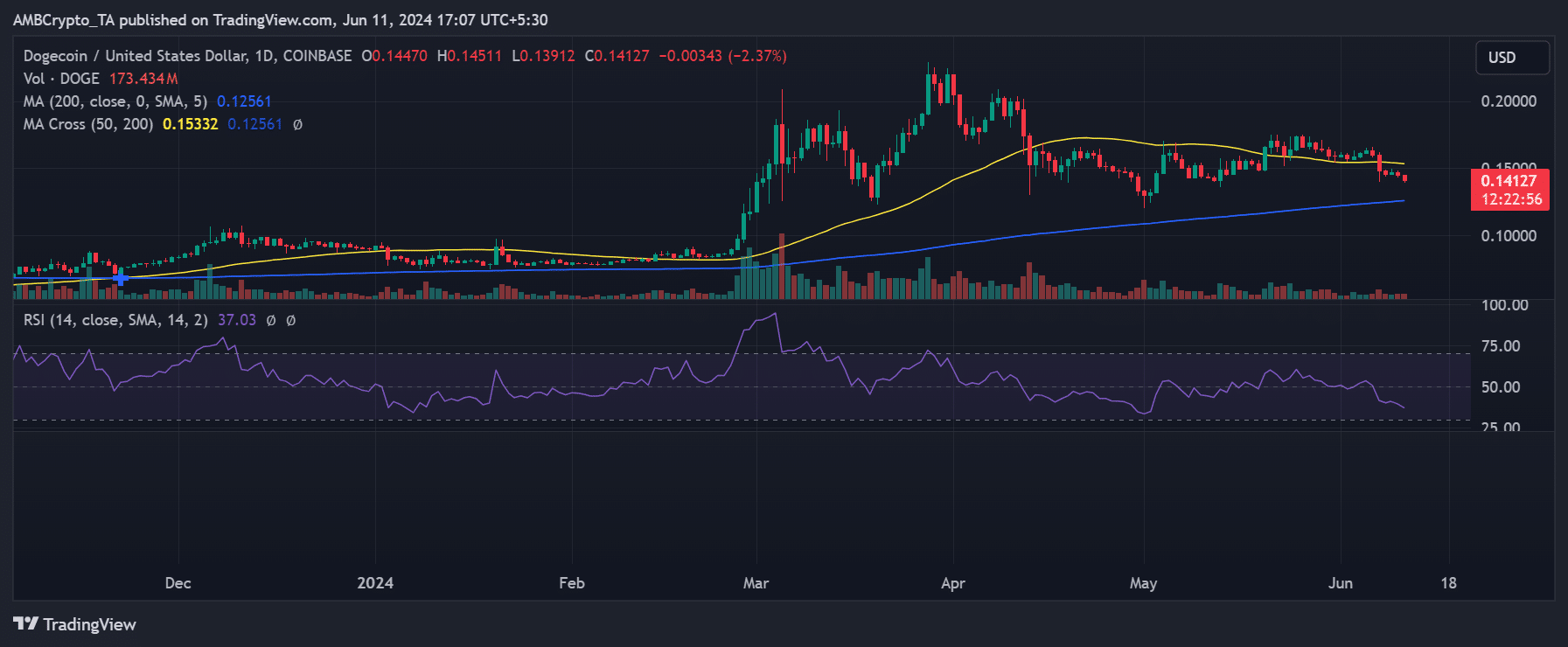Open the USD currency selector
The image size is (1568, 647).
[x=1512, y=58]
